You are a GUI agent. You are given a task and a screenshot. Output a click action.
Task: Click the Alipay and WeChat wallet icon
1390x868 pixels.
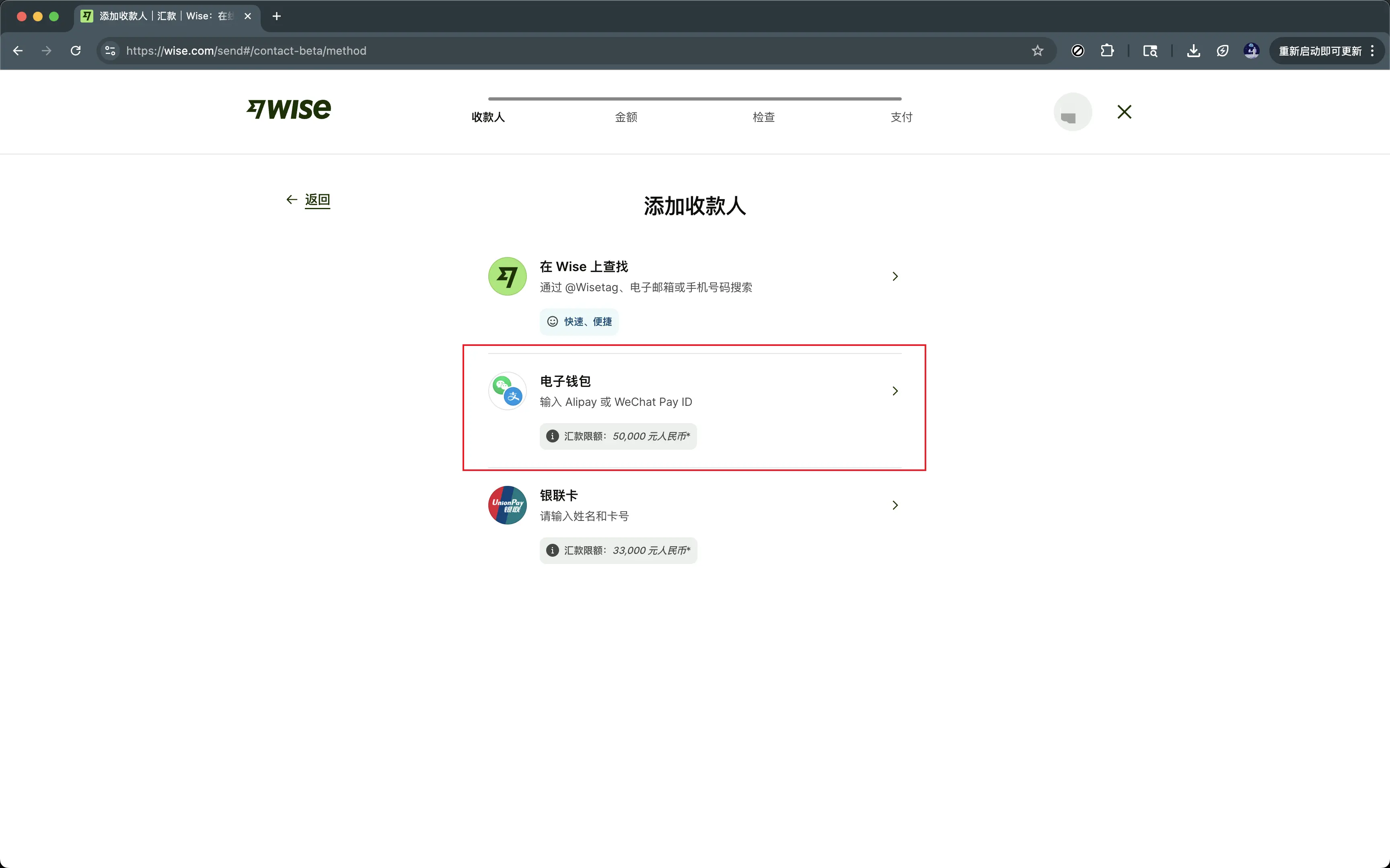coord(507,391)
